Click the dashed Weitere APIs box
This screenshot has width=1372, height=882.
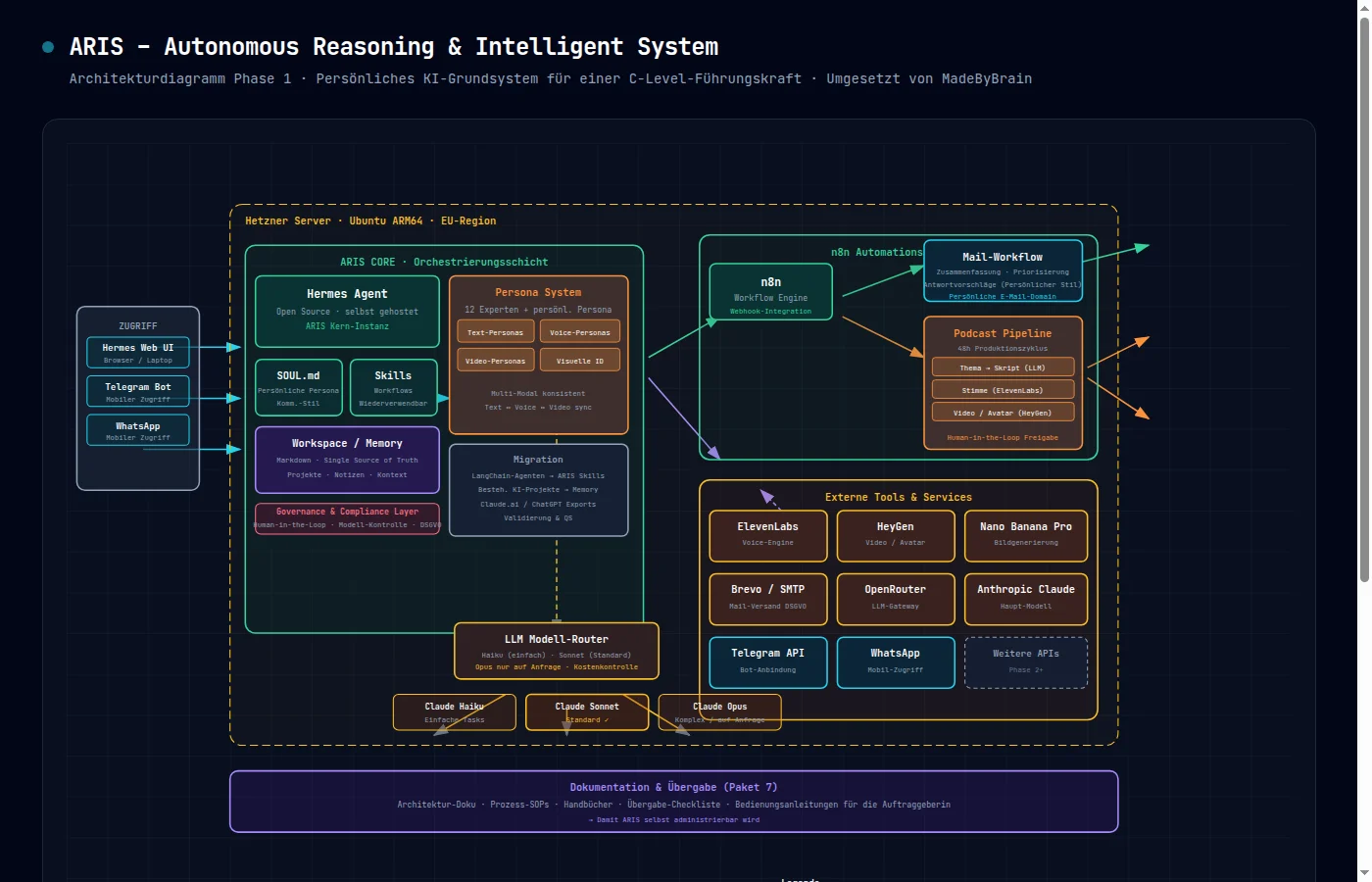point(1026,662)
